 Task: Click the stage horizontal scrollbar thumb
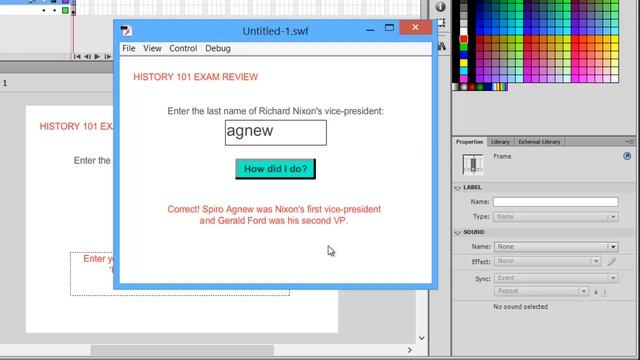(182, 350)
